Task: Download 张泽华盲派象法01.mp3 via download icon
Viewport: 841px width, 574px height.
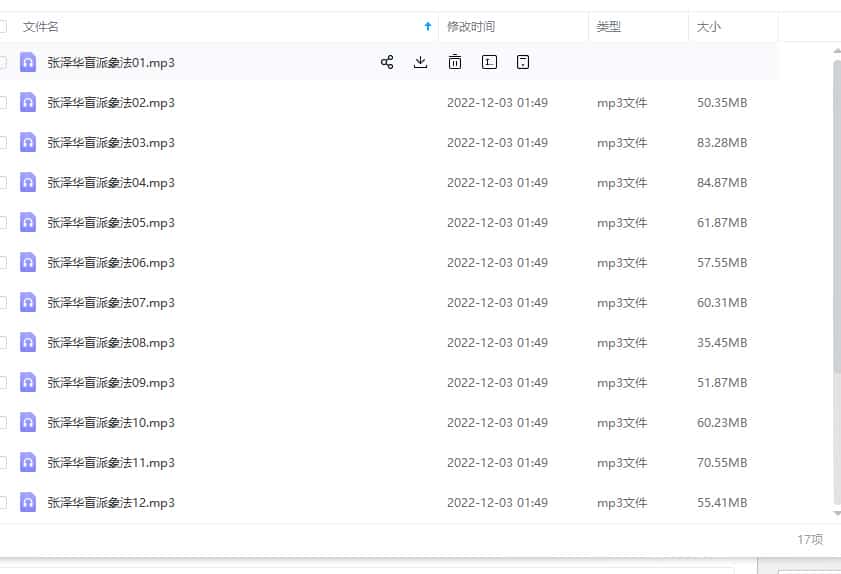Action: [420, 62]
